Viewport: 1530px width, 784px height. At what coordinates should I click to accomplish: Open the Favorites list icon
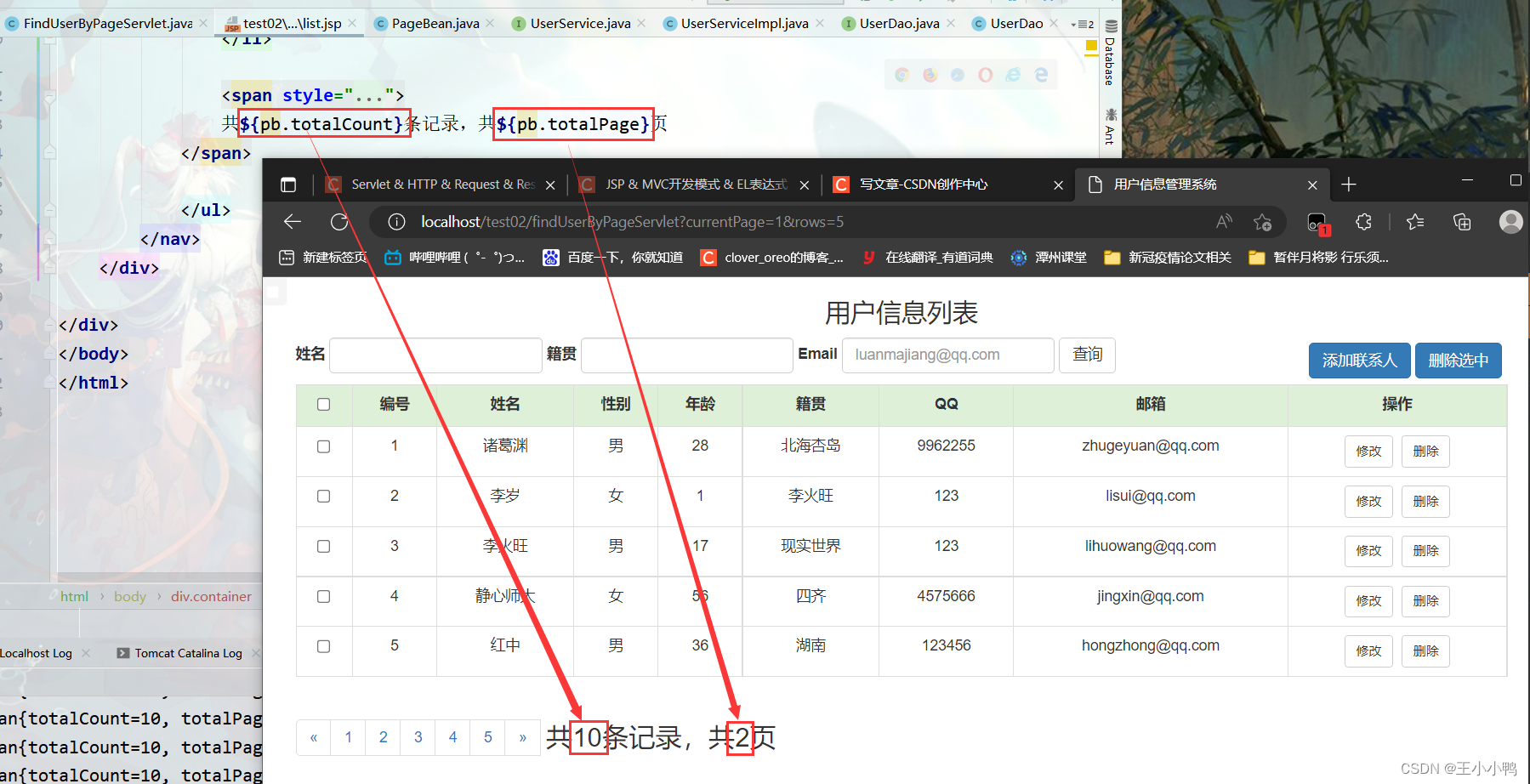[x=1415, y=222]
